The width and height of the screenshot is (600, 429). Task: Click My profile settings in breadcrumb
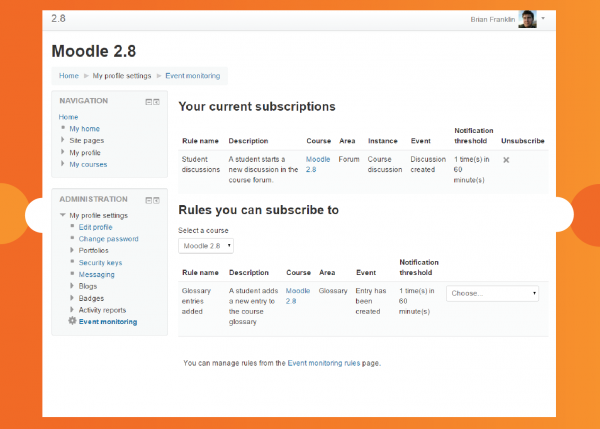[x=122, y=76]
